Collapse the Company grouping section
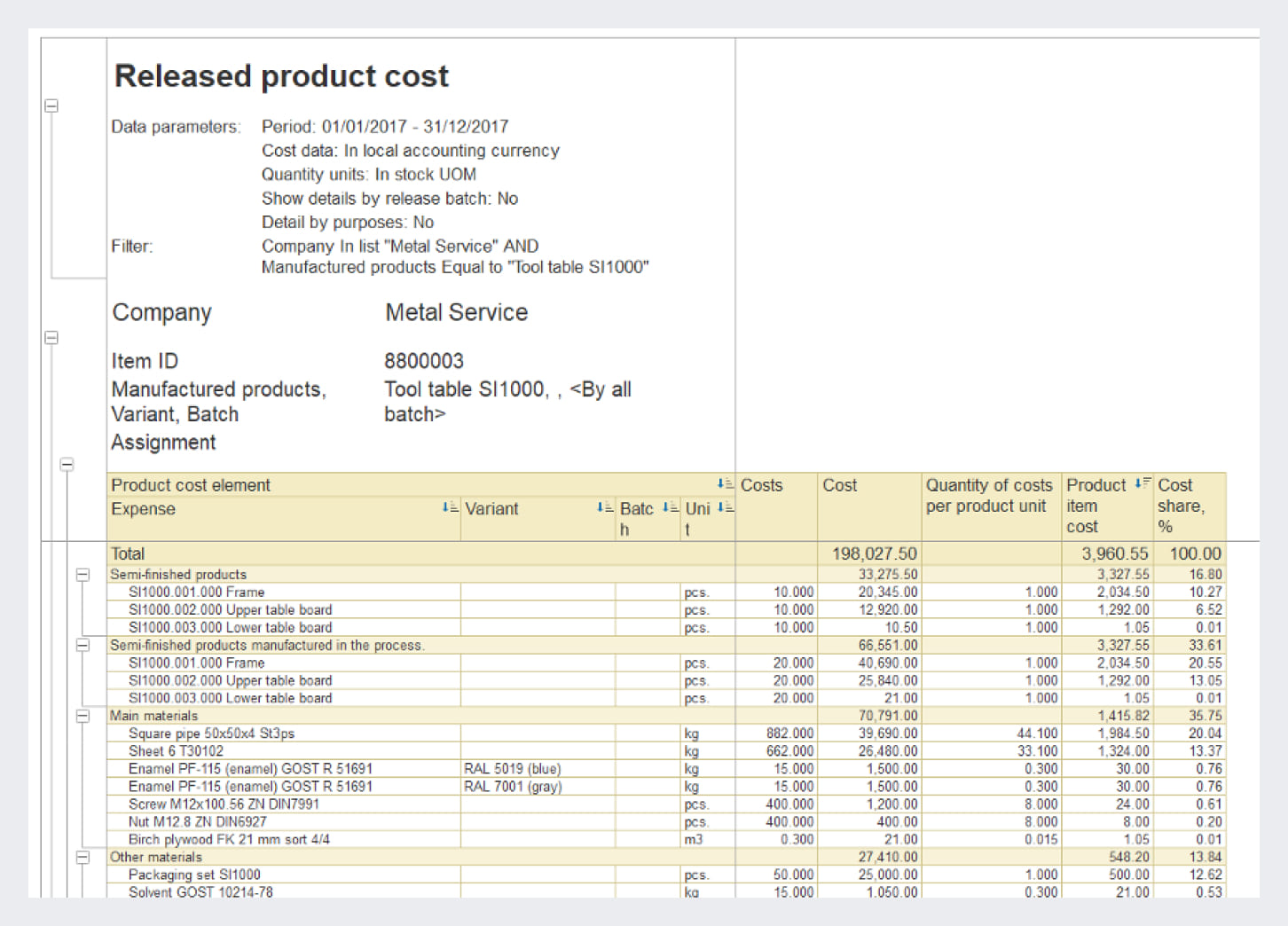This screenshot has height=926, width=1288. click(51, 338)
